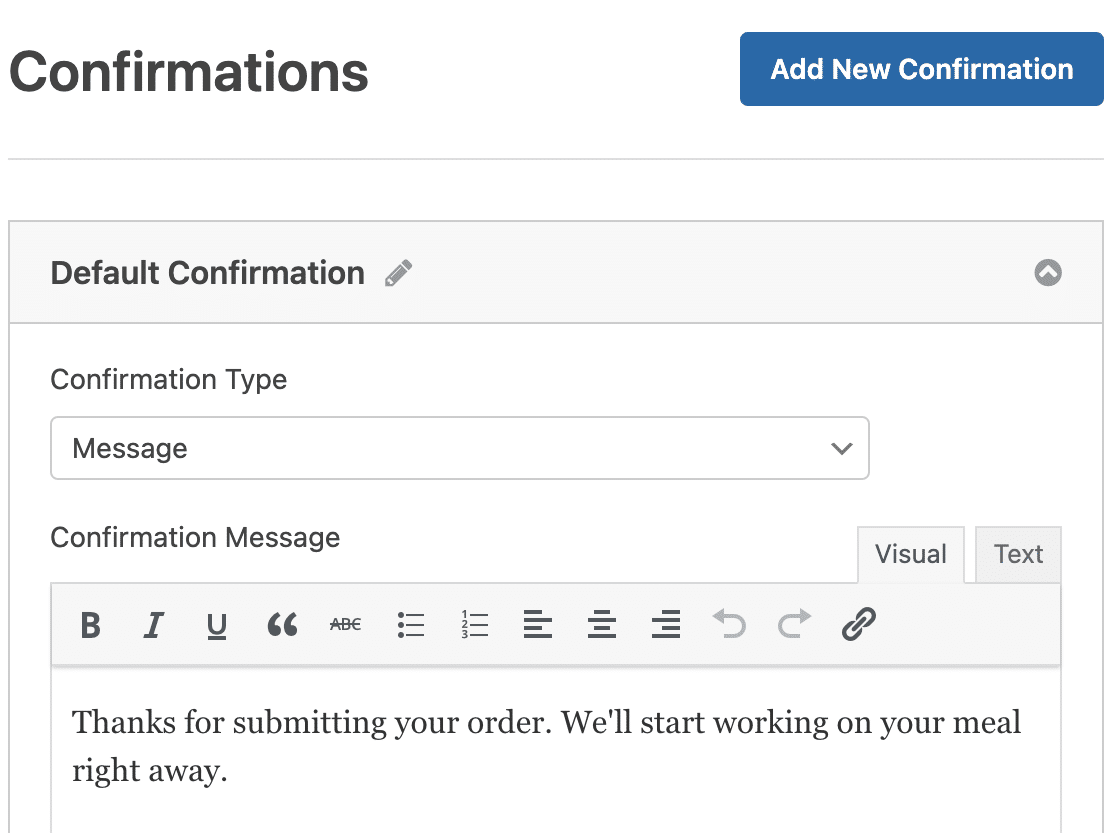
Task: Redo the last undone edit
Action: pyautogui.click(x=794, y=624)
